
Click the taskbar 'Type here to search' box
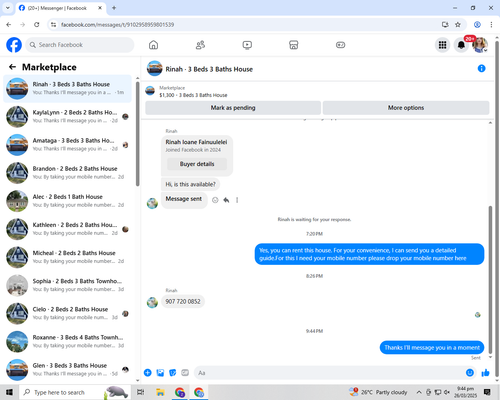coord(75,392)
